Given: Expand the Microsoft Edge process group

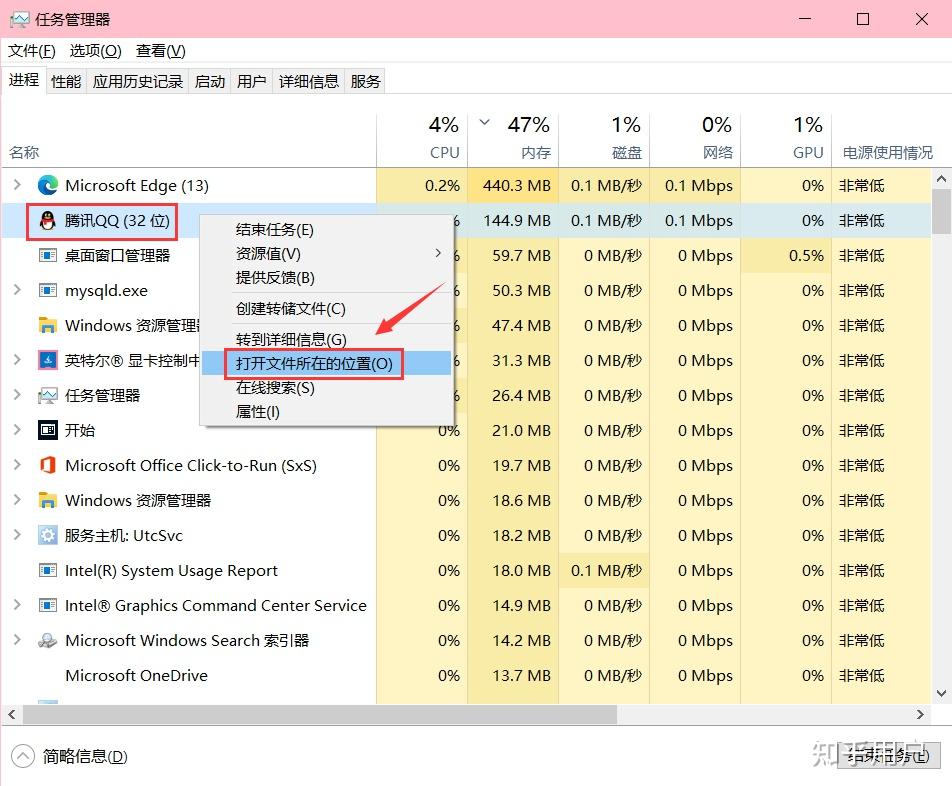Looking at the screenshot, I should 17,185.
